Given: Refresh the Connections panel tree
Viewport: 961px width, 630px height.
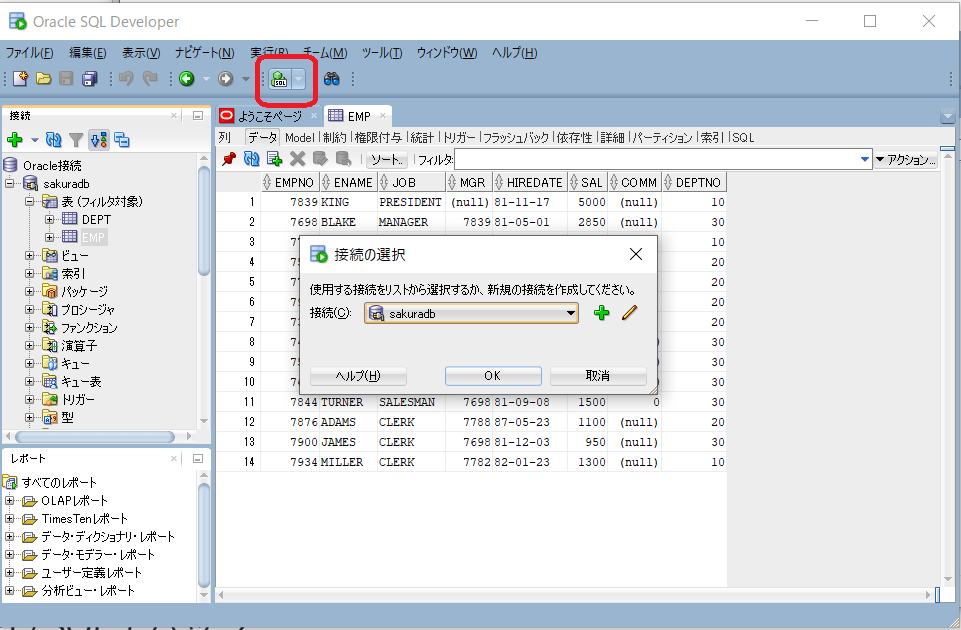Looking at the screenshot, I should 54,140.
